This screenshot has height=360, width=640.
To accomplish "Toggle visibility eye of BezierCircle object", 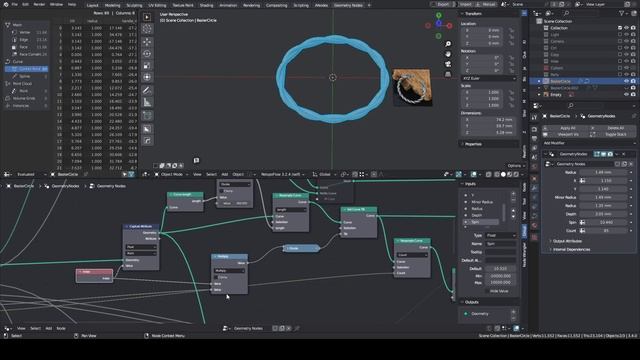I will click(x=627, y=81).
